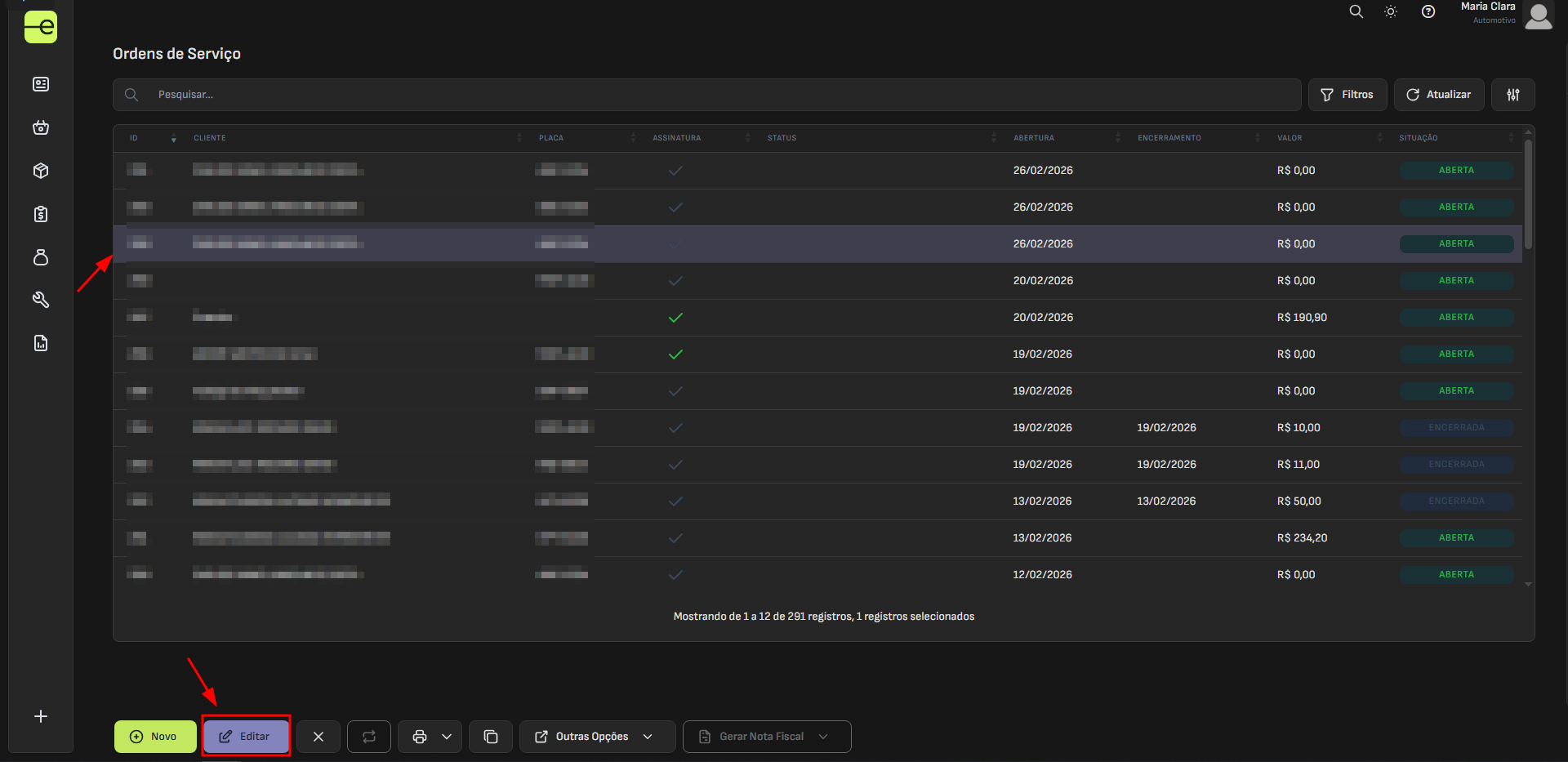Sort by the Valor column header
Viewport: 1568px width, 762px height.
[1290, 138]
